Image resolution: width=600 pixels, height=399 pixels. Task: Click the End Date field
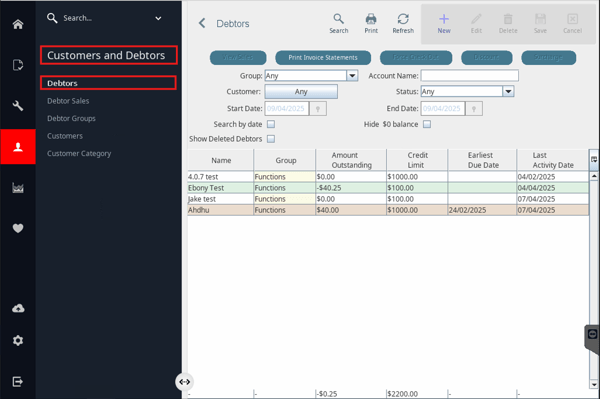443,109
